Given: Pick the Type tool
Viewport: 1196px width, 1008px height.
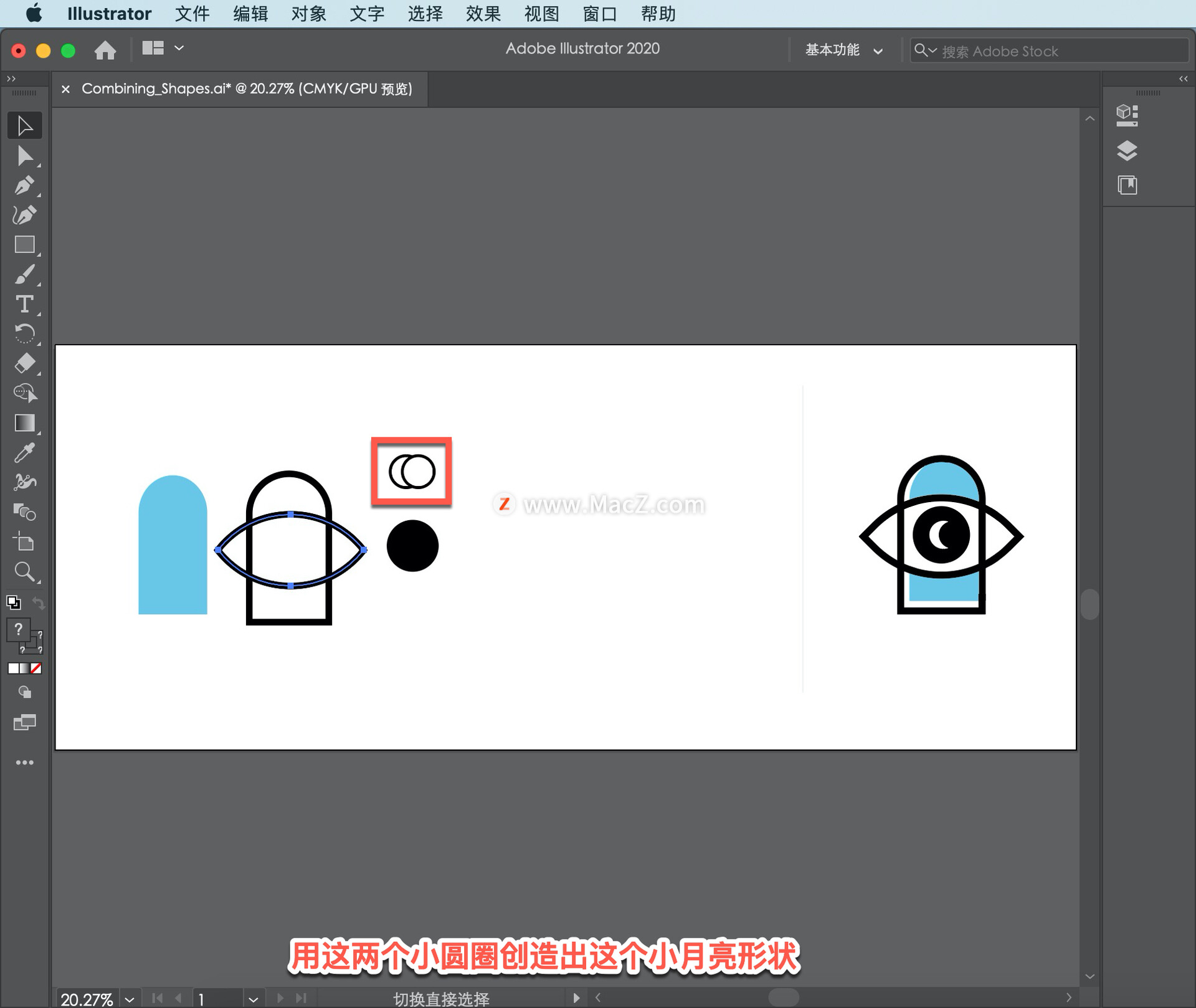Looking at the screenshot, I should click(25, 304).
